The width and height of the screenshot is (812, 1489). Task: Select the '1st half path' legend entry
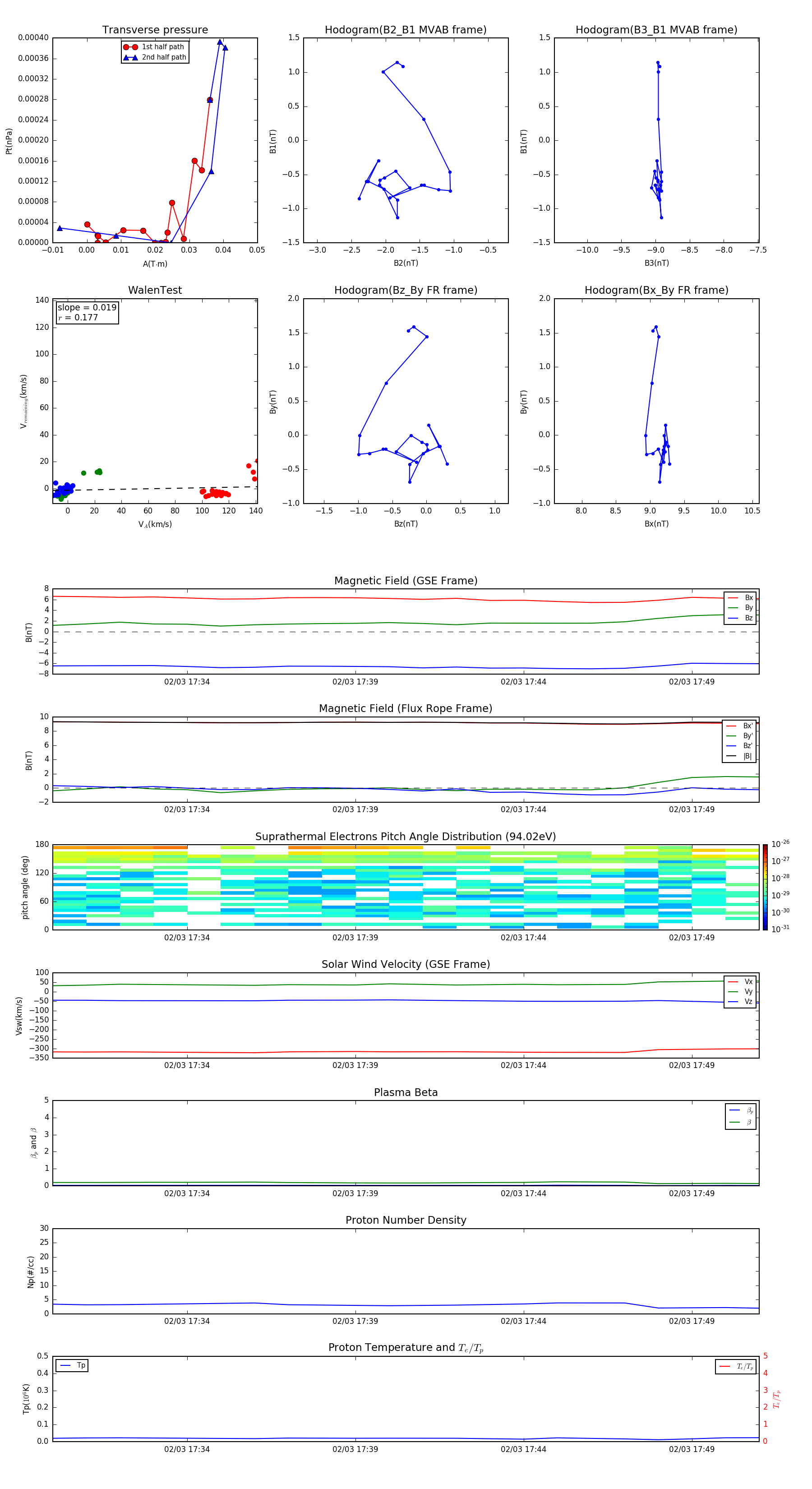point(154,47)
